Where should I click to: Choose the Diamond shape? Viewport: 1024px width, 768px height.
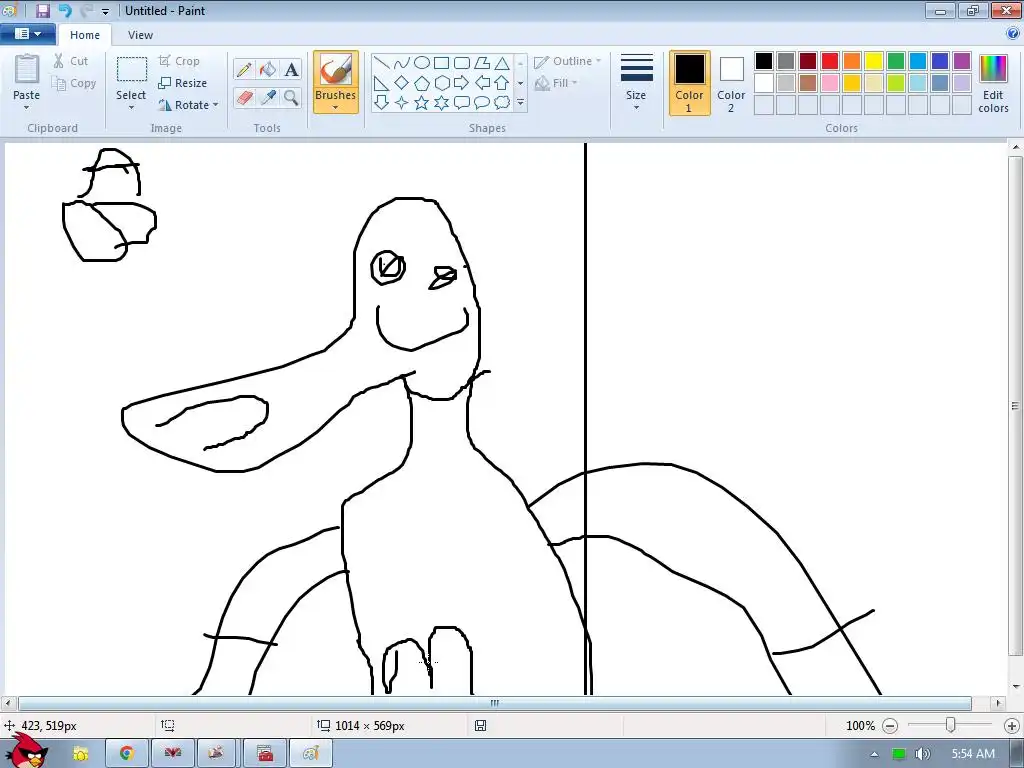402,83
